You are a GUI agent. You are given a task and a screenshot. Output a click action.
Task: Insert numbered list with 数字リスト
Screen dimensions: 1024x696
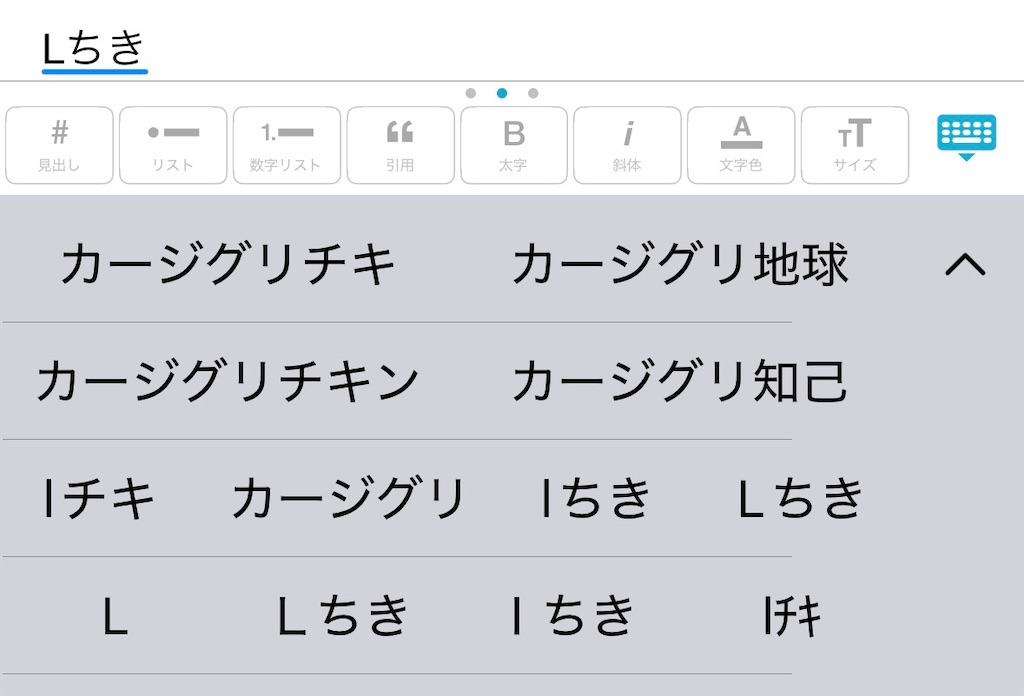click(x=287, y=145)
